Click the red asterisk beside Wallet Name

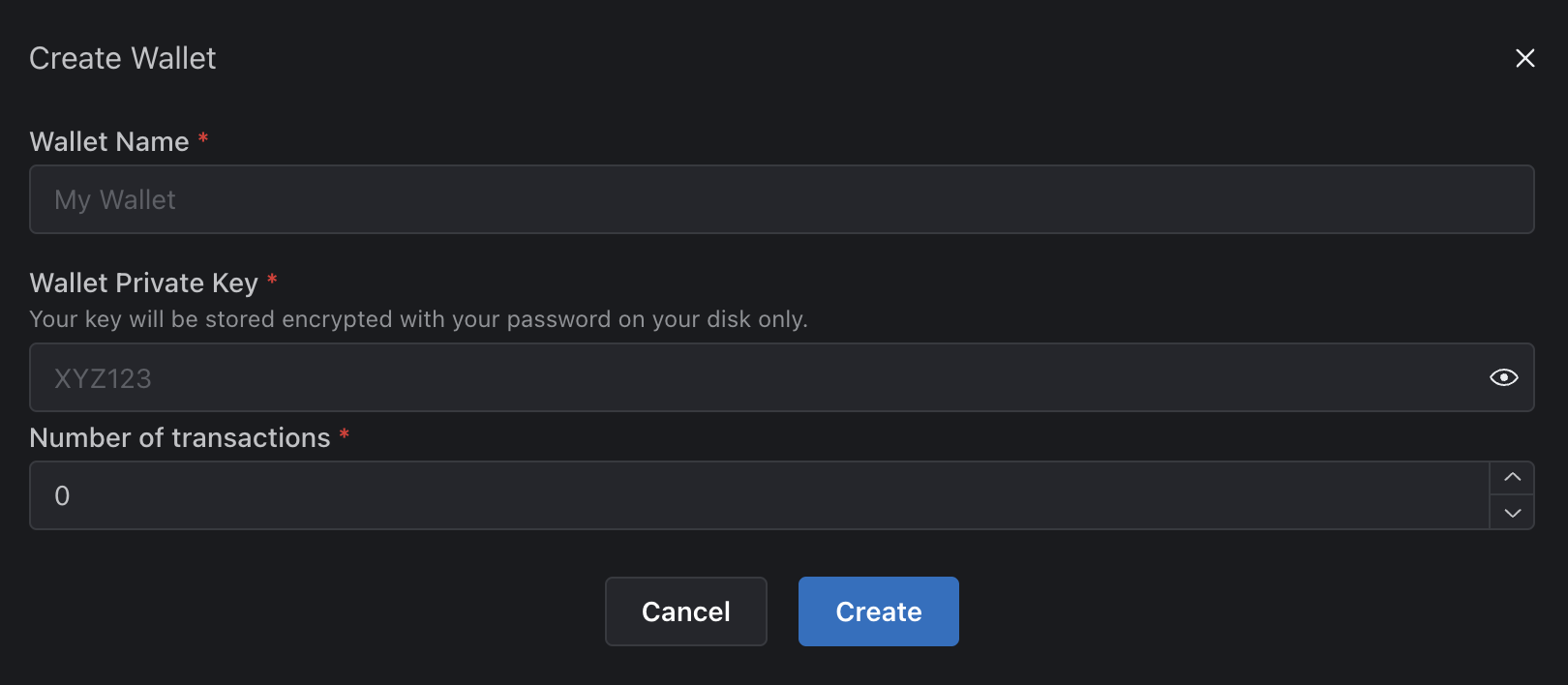click(x=203, y=139)
